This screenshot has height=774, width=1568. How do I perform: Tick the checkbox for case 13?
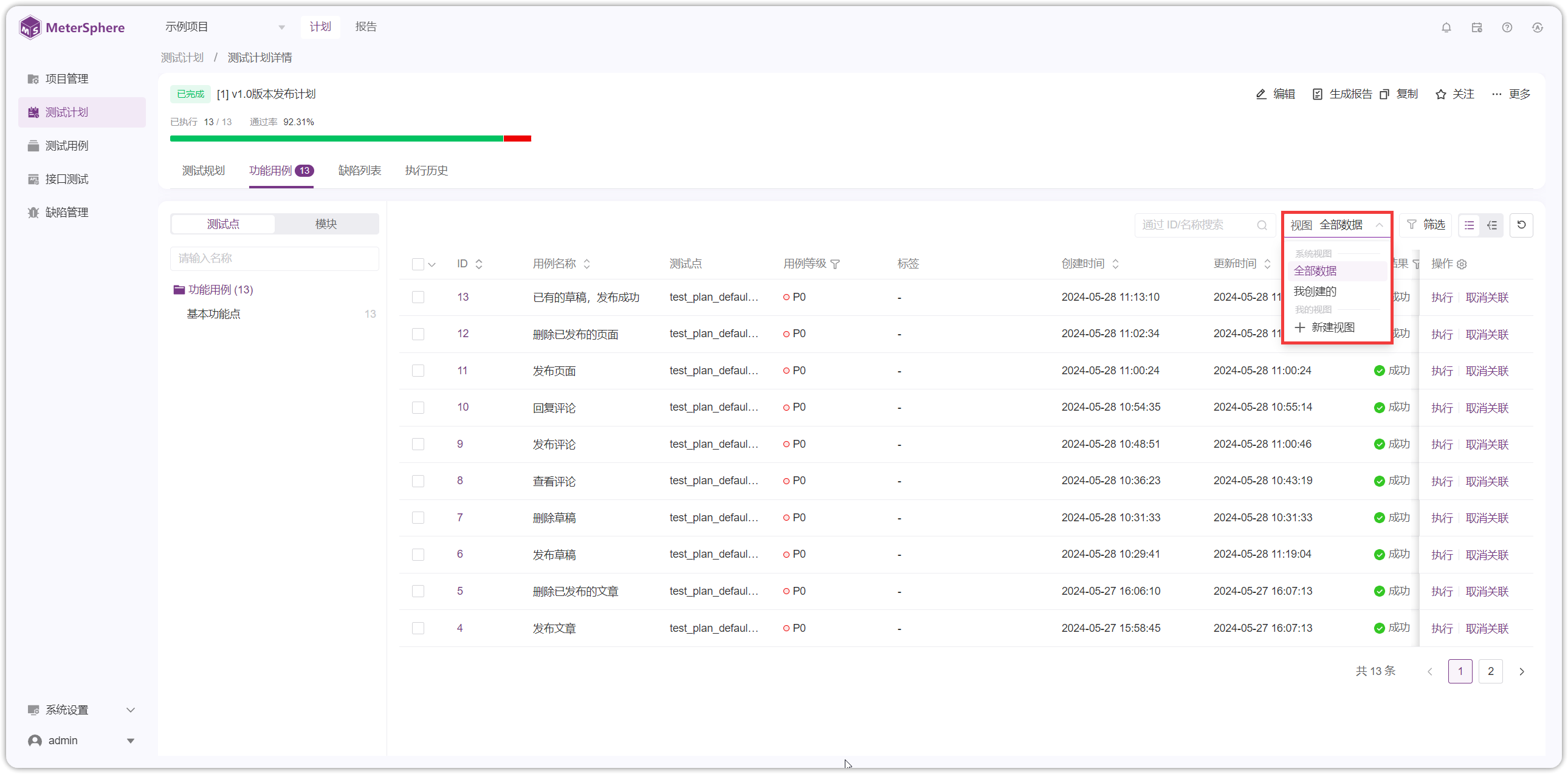[x=418, y=297]
